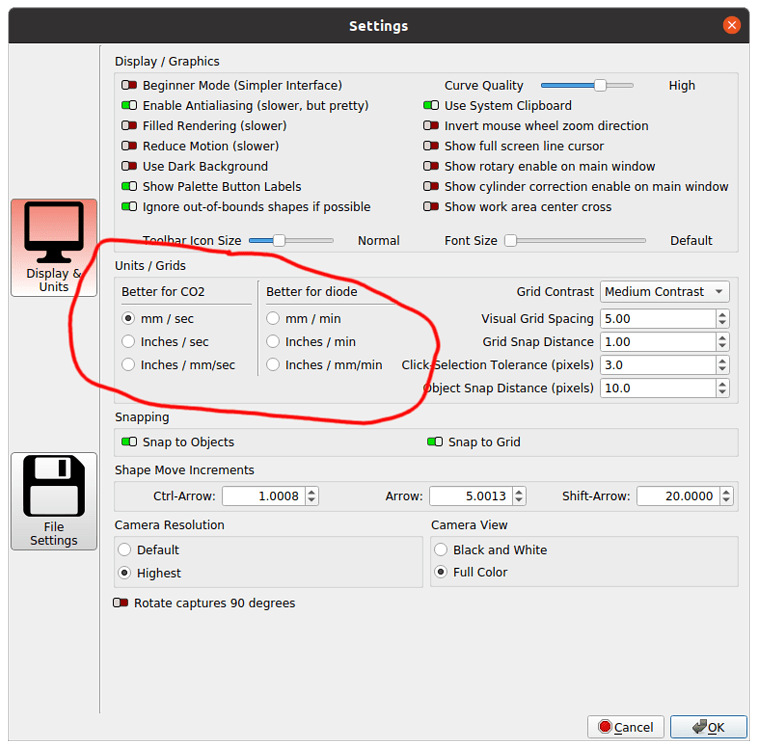The image size is (759, 750).
Task: Turn on Rotate captures 90 degrees
Action: pos(121,603)
